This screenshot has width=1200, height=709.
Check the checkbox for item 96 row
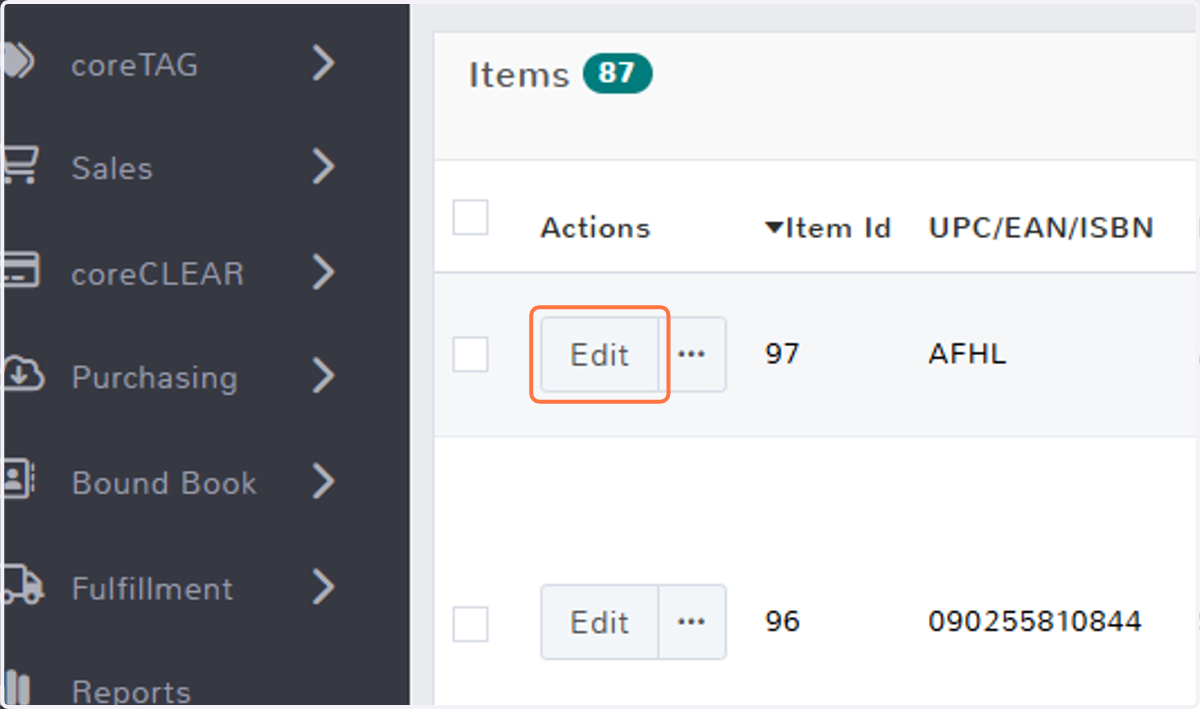tap(470, 624)
